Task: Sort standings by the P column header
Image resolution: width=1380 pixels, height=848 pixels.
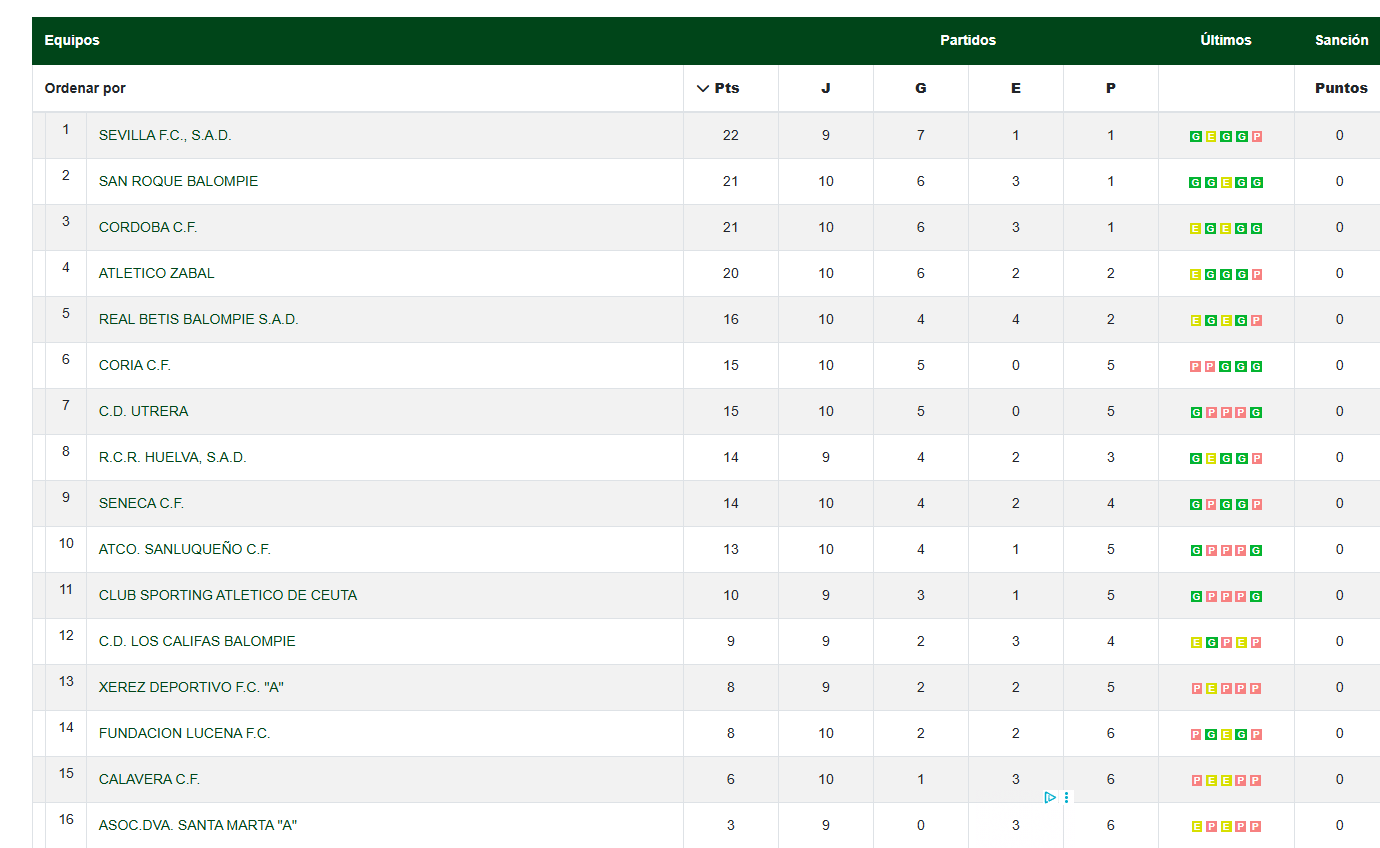Action: 1110,88
